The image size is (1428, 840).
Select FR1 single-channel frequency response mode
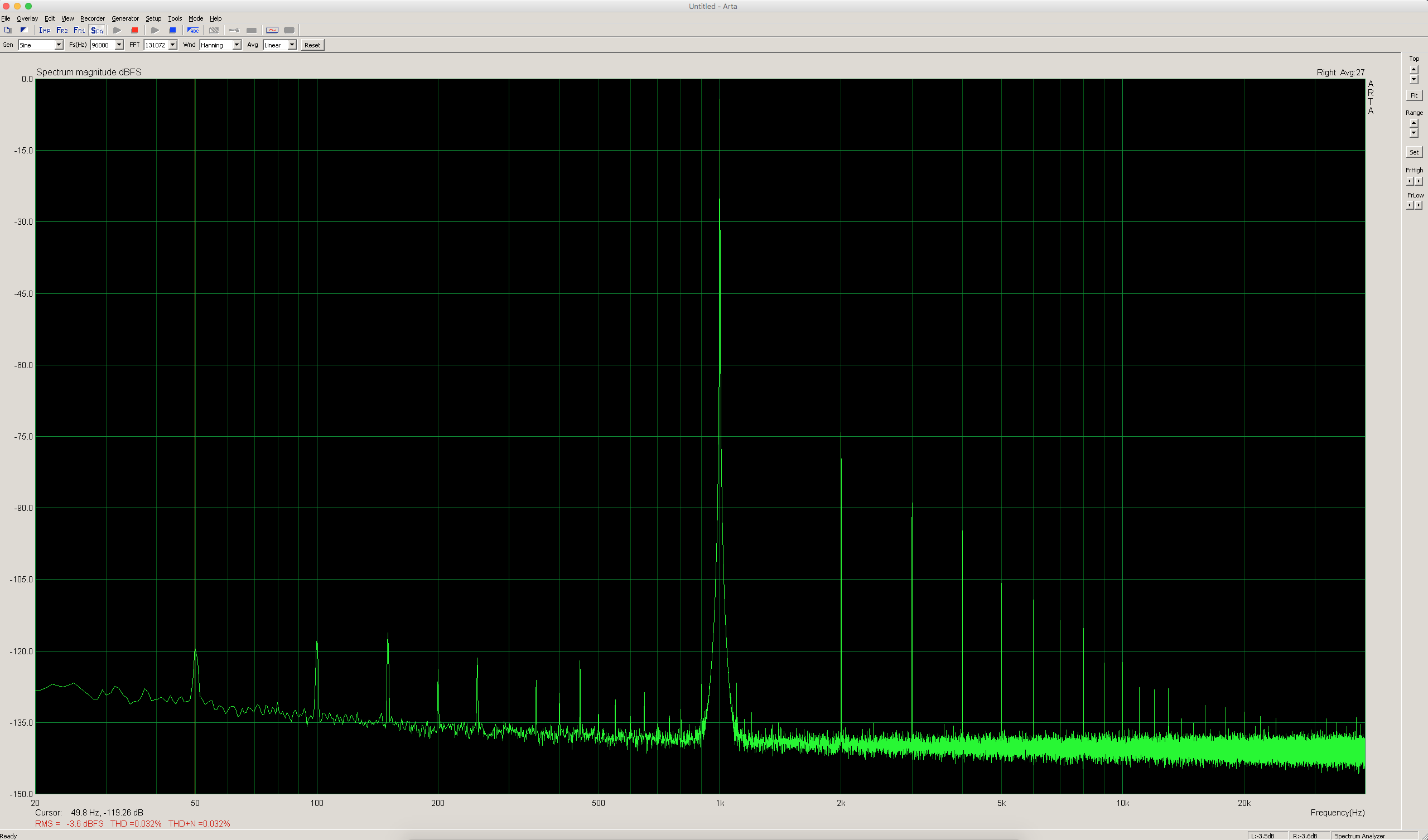79,31
